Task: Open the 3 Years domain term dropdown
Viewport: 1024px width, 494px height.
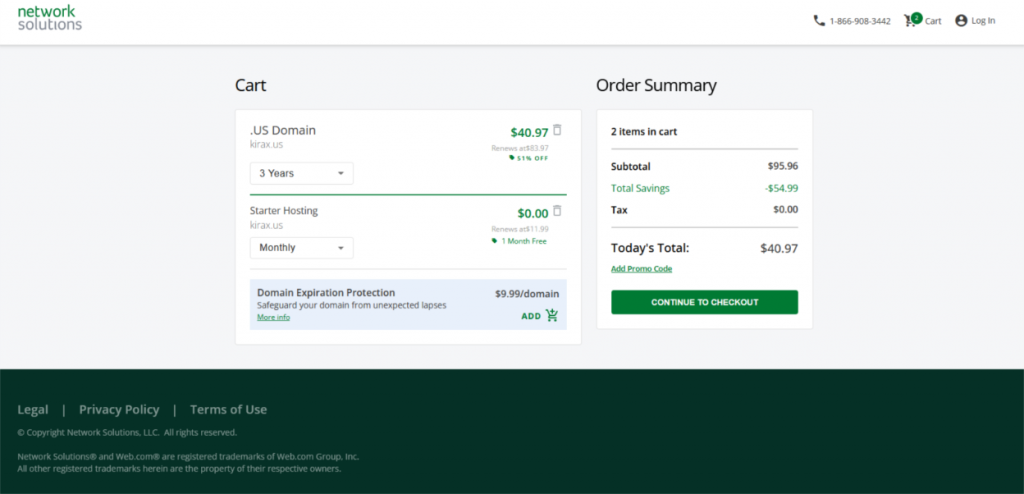Action: [x=301, y=173]
